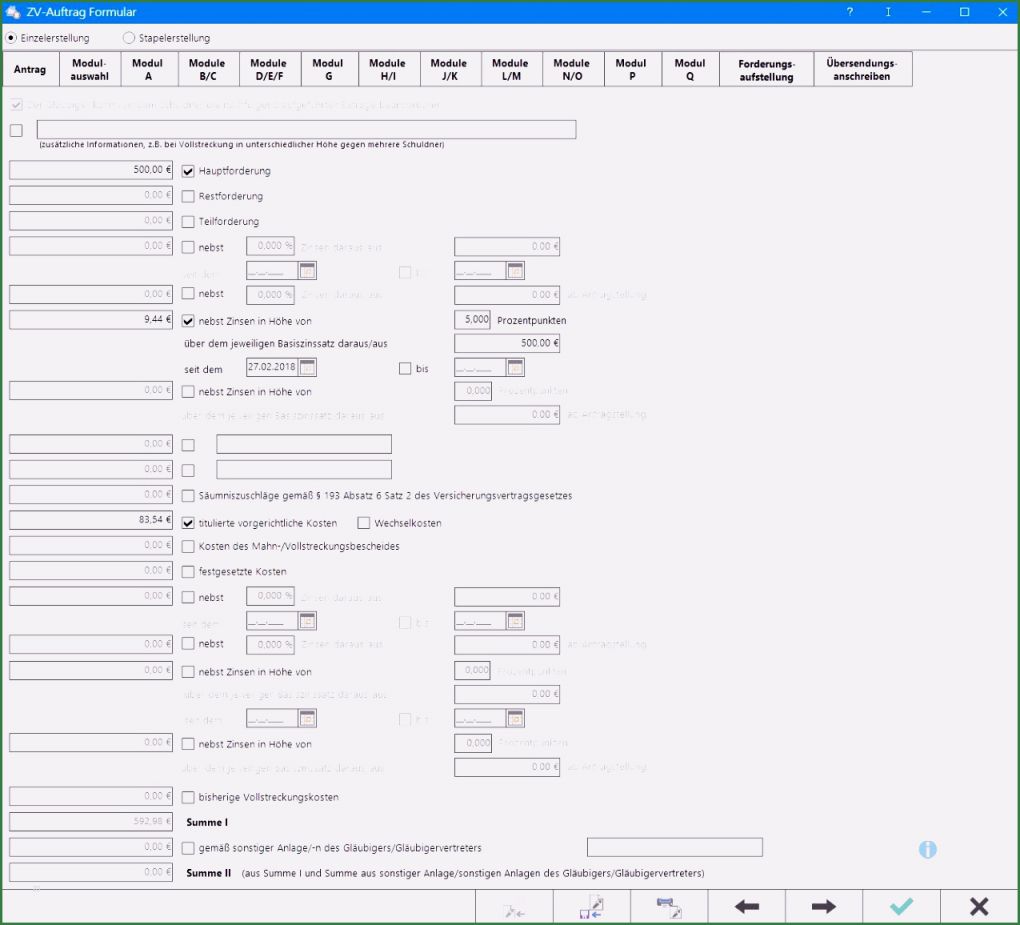
Task: Go to next page with right arrow
Action: 823,906
